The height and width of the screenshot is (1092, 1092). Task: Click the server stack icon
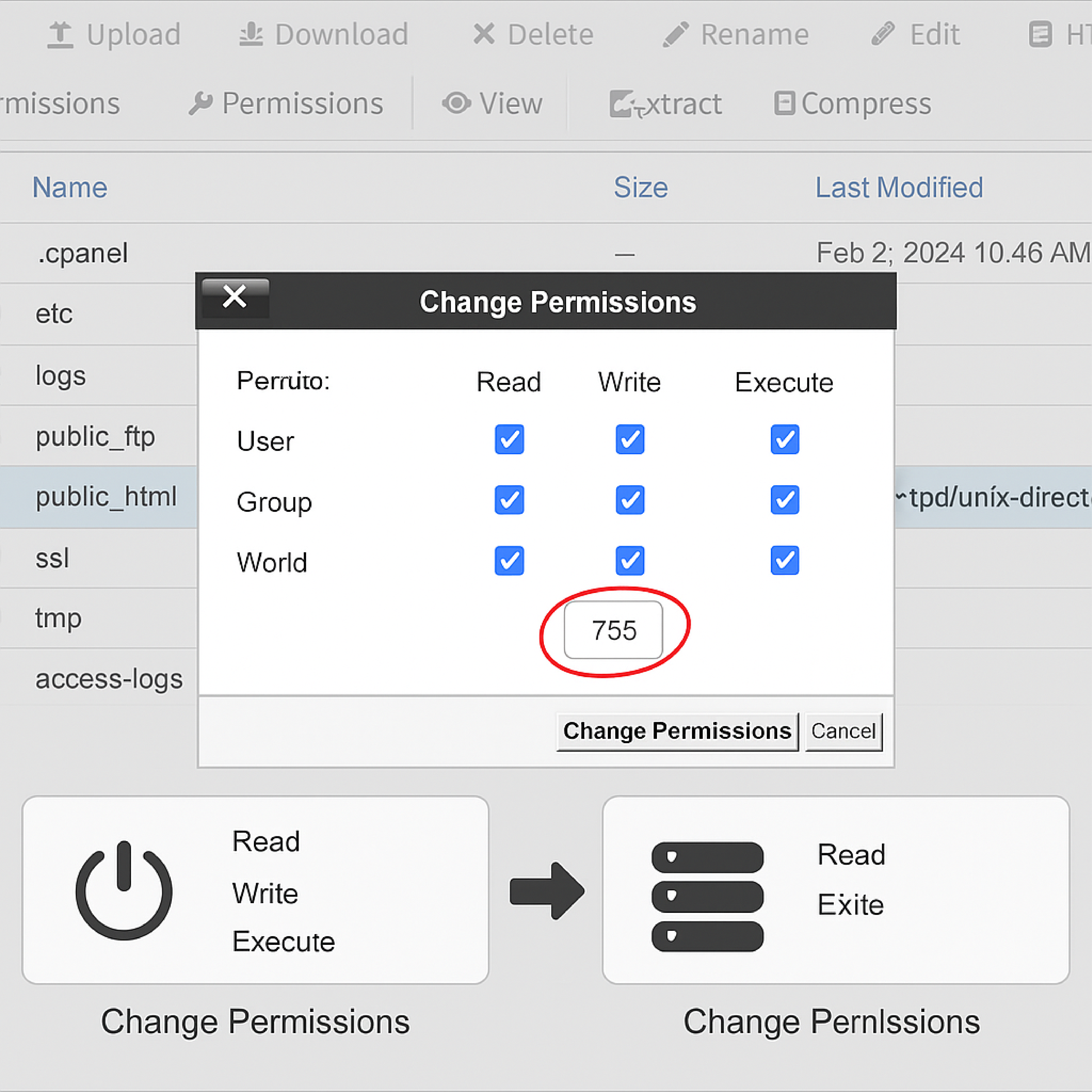click(707, 896)
